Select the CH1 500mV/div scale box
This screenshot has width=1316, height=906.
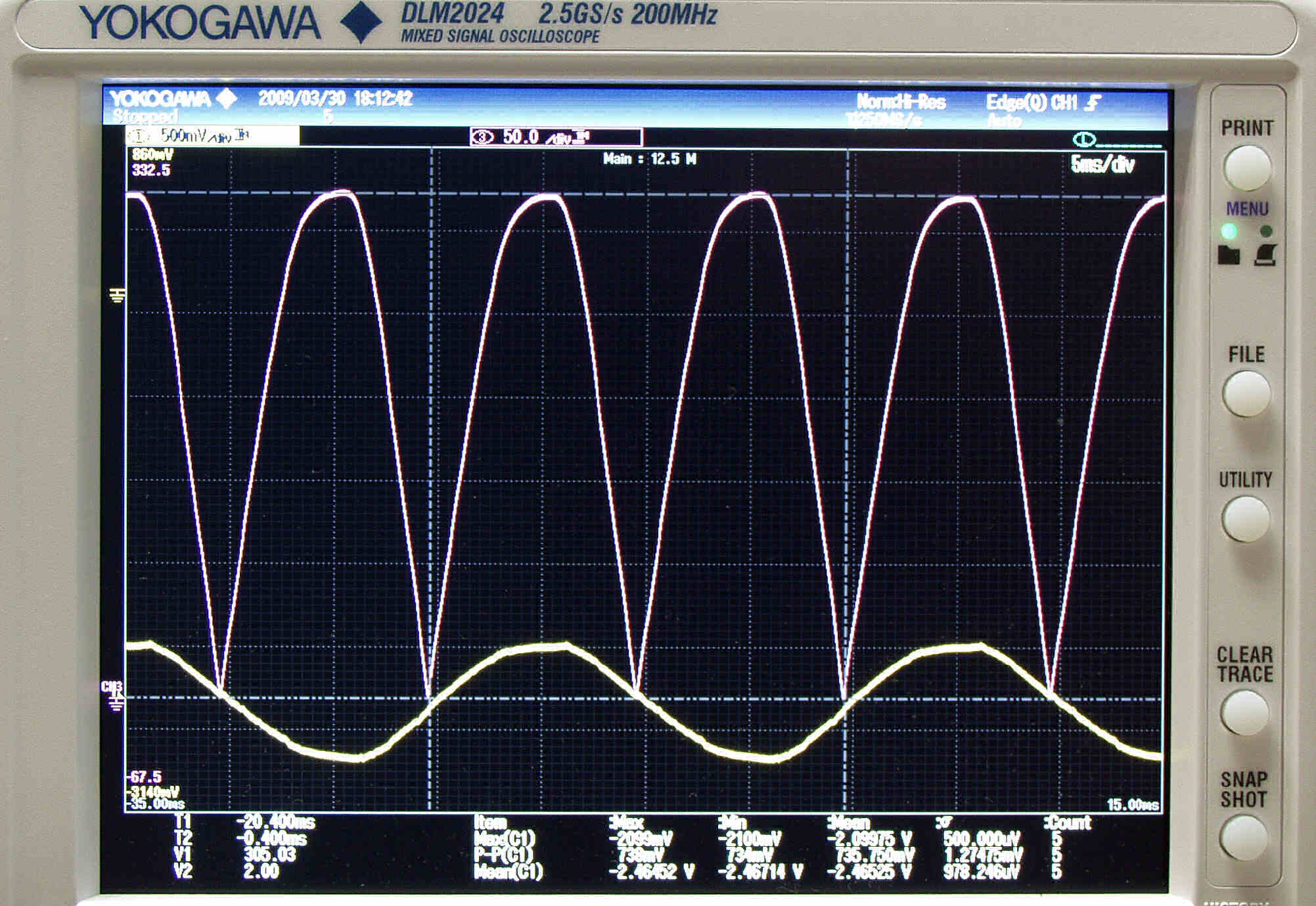tap(212, 137)
